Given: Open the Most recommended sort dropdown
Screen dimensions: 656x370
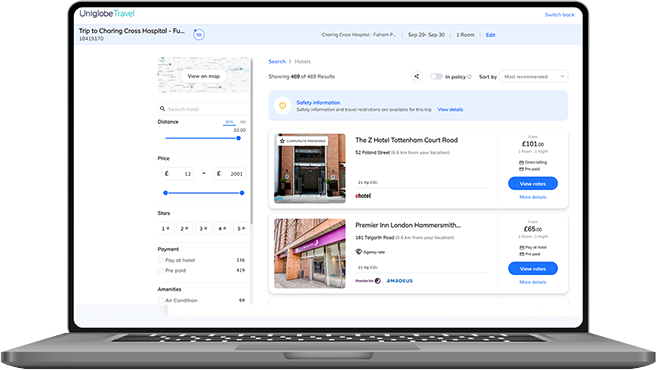Looking at the screenshot, I should click(x=534, y=77).
